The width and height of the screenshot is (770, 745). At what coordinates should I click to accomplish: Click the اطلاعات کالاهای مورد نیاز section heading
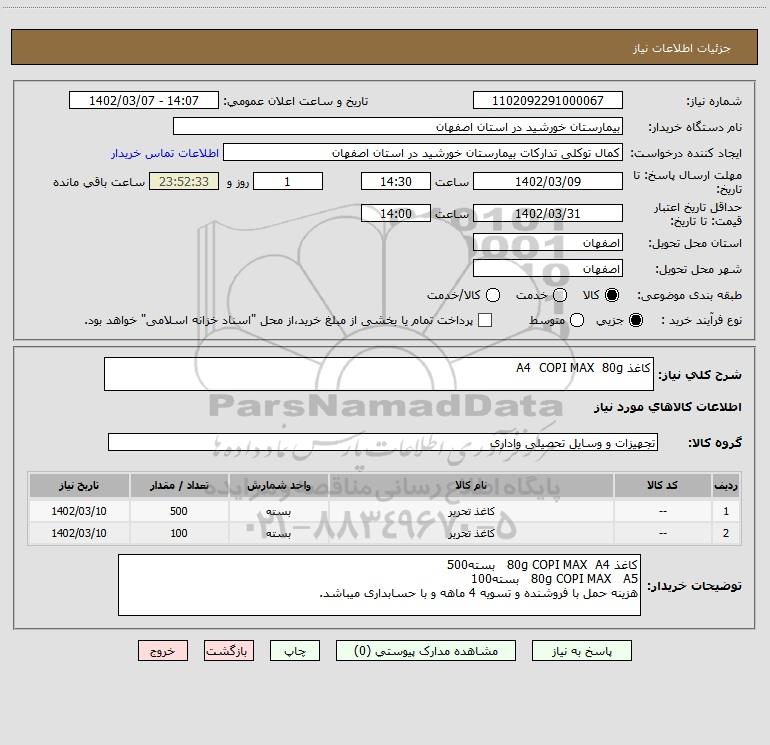coord(668,407)
